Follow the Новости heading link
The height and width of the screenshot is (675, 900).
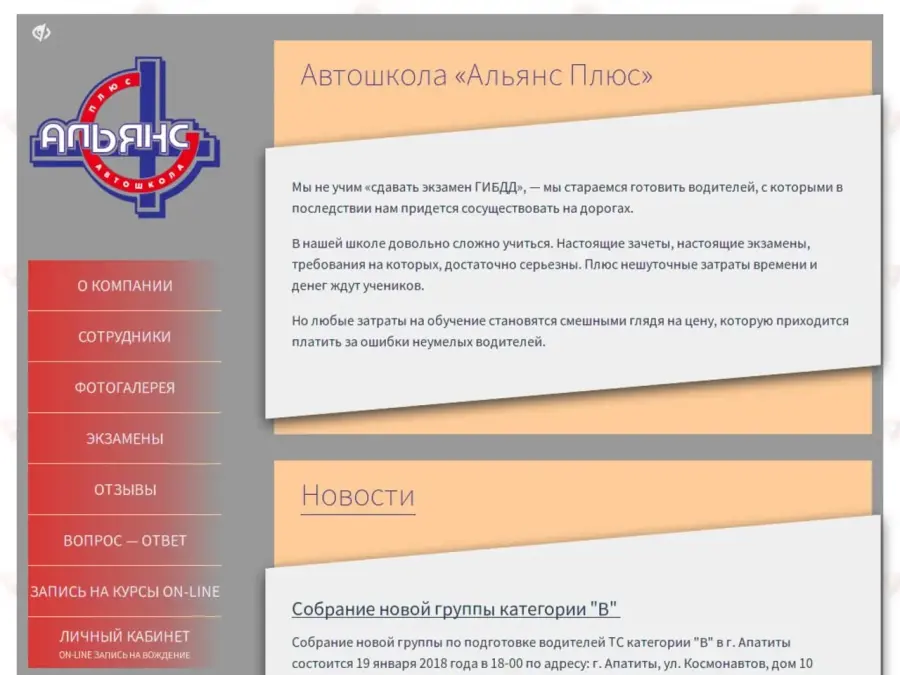pos(358,495)
